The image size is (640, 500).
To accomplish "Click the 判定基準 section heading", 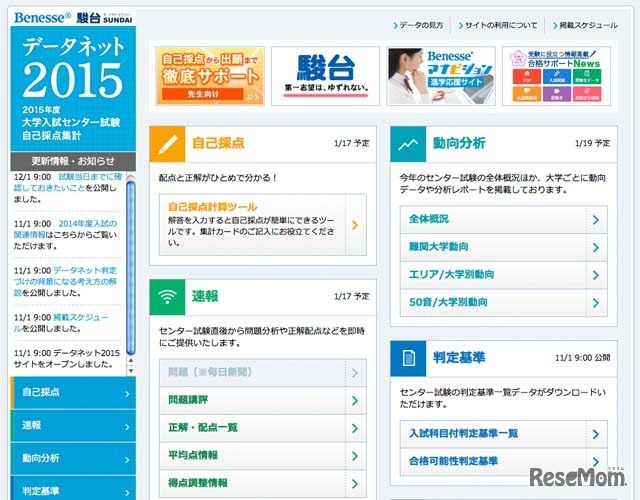I will click(x=459, y=358).
